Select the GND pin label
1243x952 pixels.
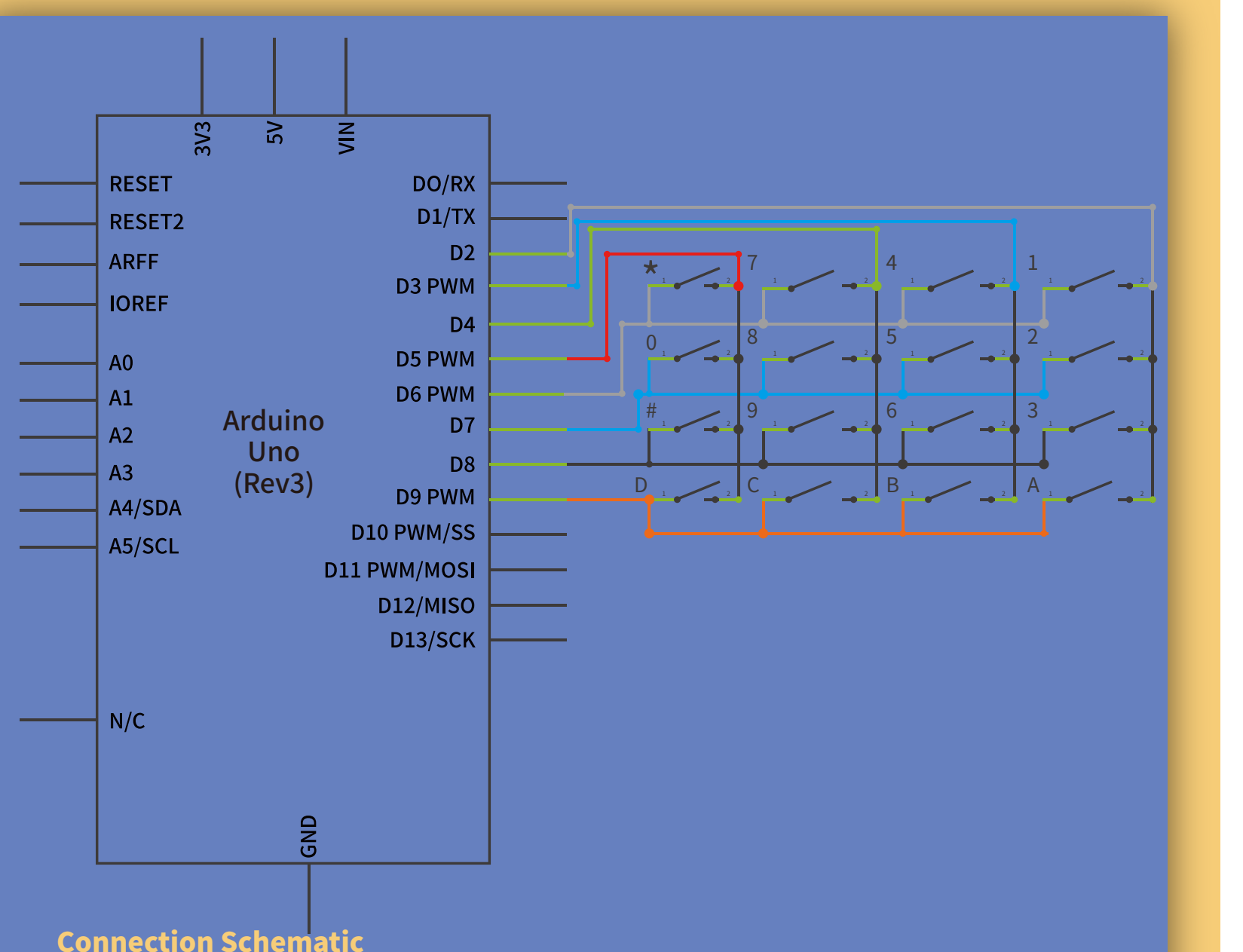click(309, 836)
